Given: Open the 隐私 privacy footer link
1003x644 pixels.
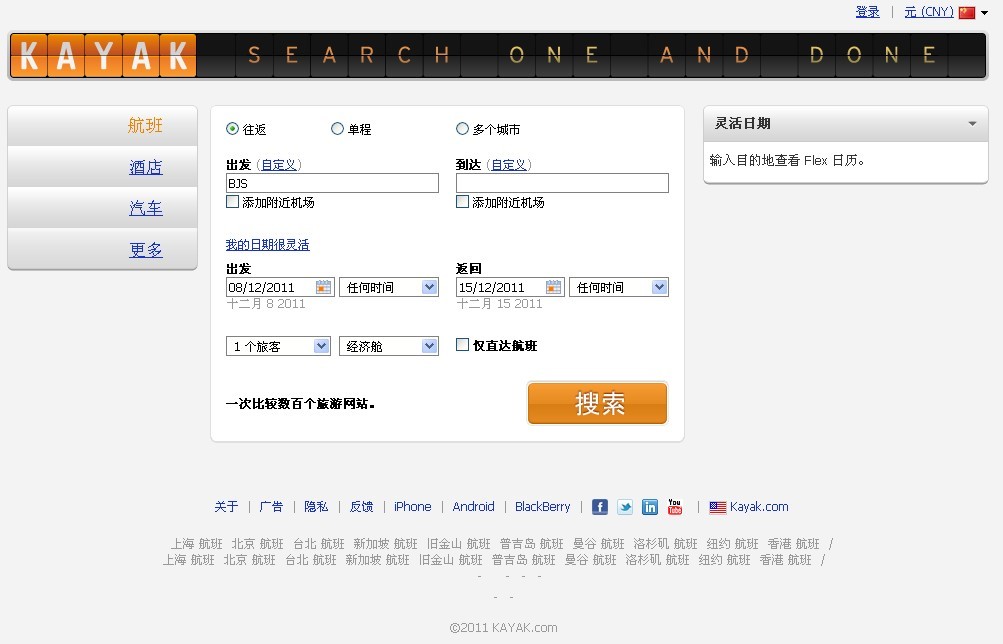Looking at the screenshot, I should (x=316, y=507).
